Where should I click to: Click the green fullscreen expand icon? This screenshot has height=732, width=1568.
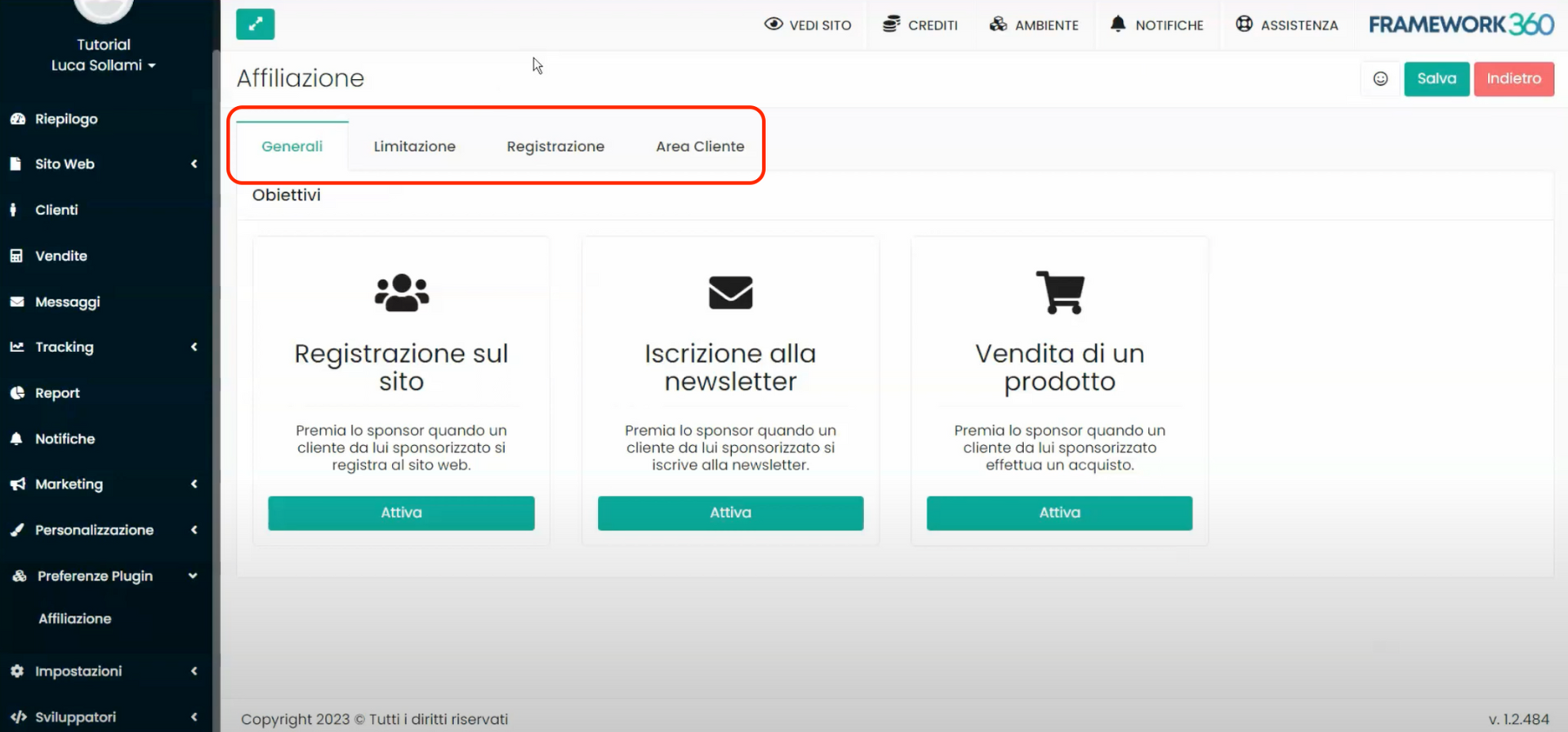255,25
